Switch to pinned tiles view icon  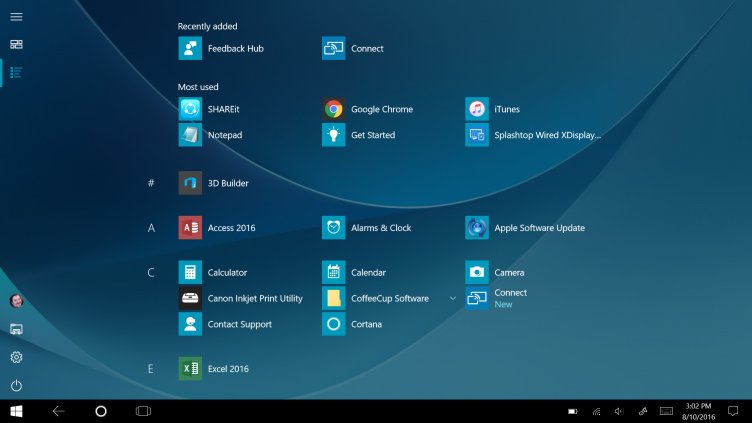[16, 45]
